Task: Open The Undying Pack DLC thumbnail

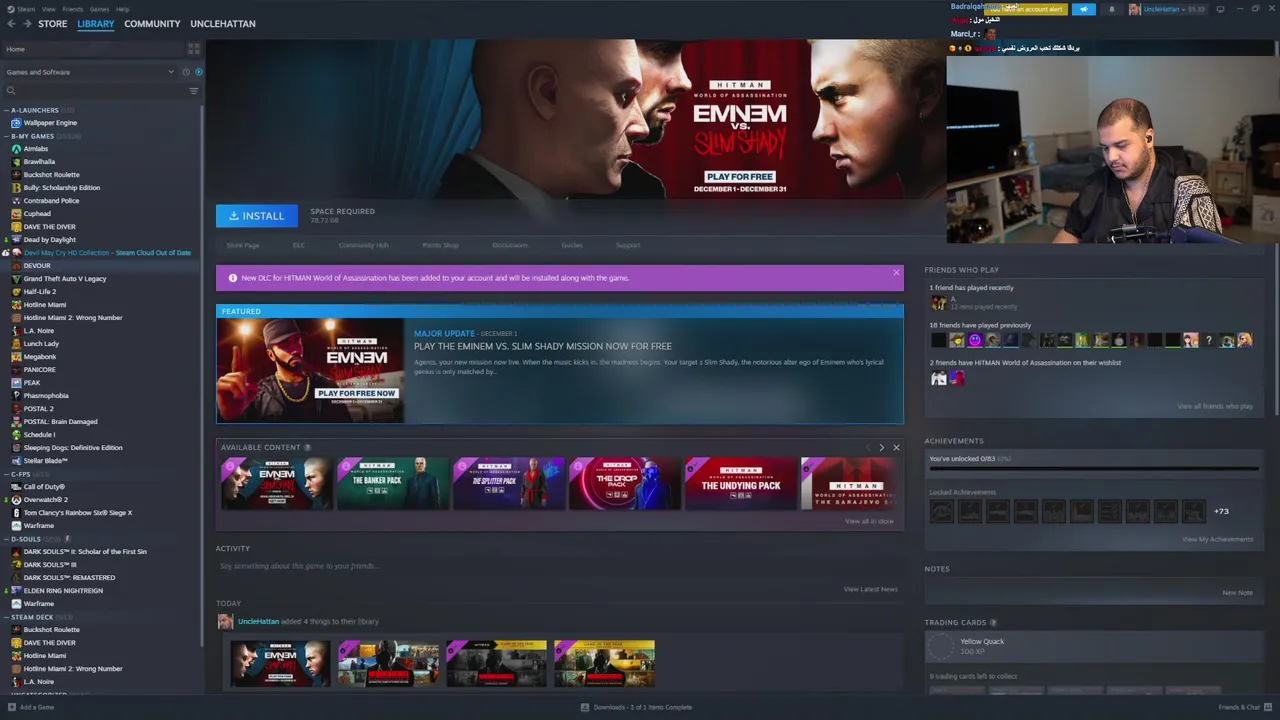Action: click(741, 483)
